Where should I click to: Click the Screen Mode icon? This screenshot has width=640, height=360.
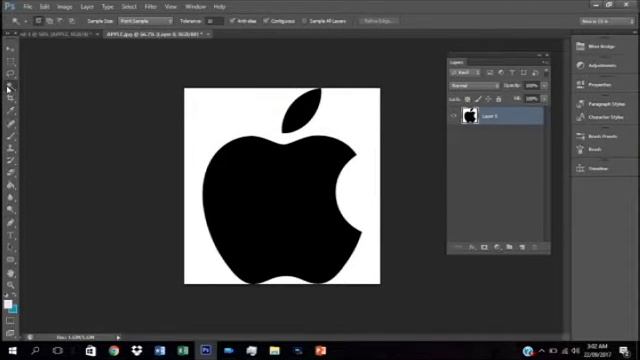[x=10, y=333]
